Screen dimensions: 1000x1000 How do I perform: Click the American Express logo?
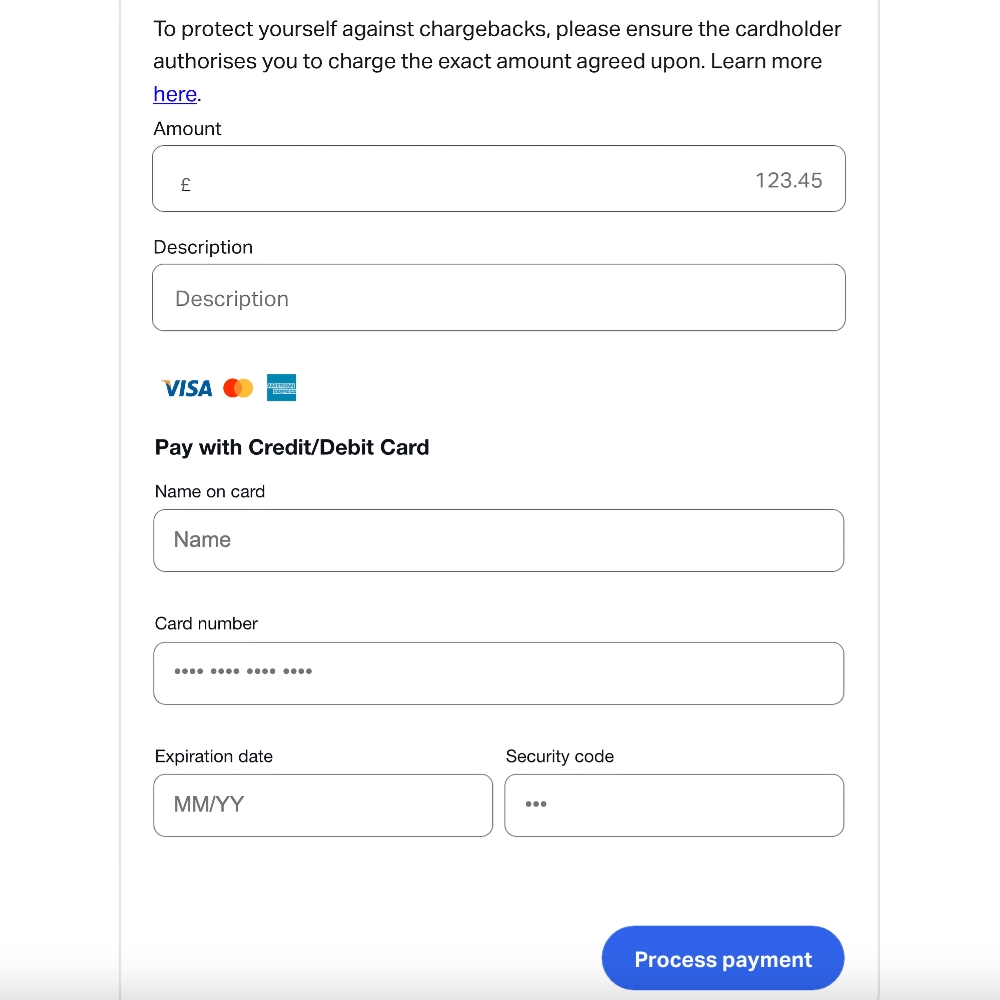click(x=281, y=387)
